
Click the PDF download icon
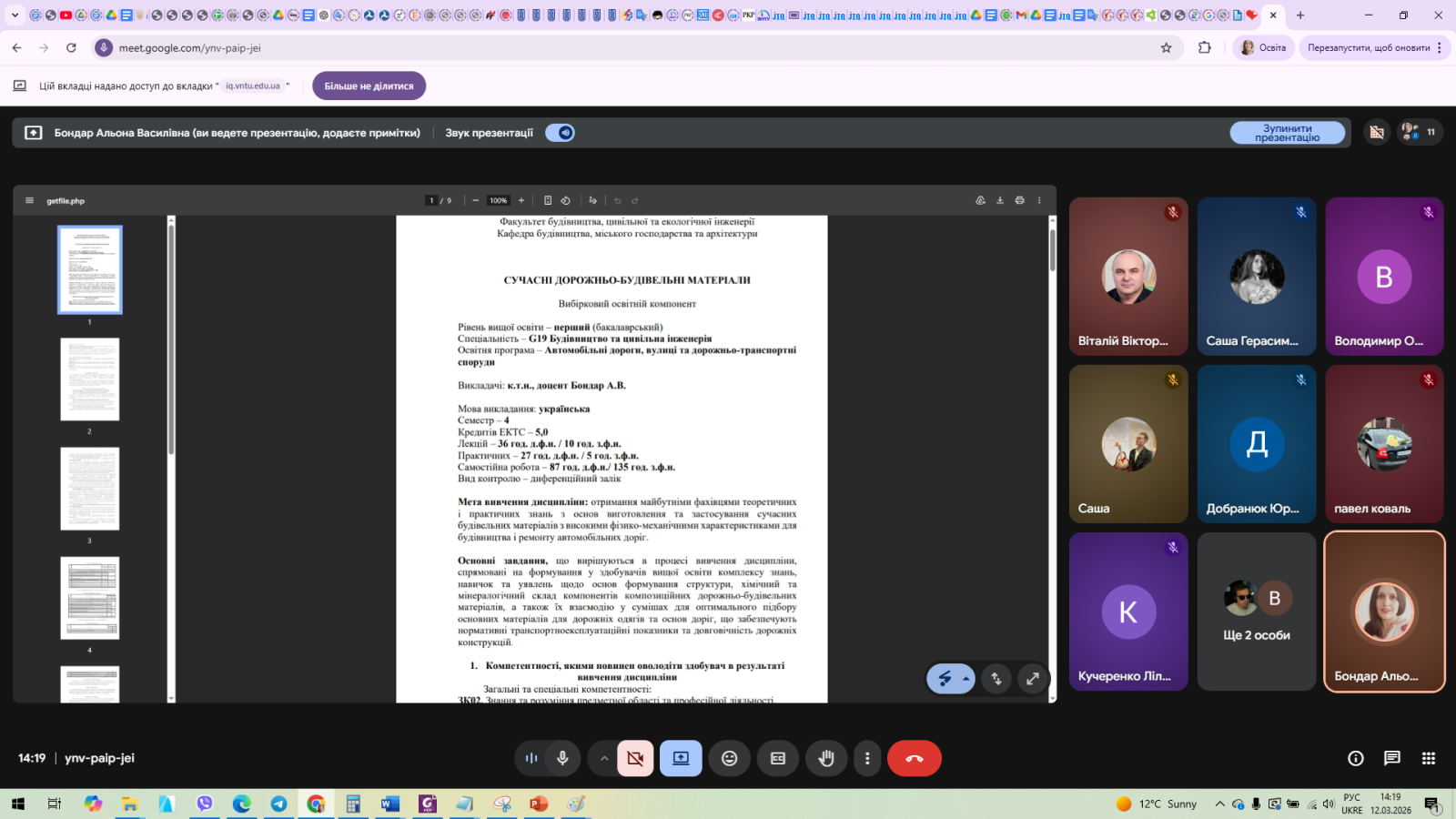(1000, 200)
